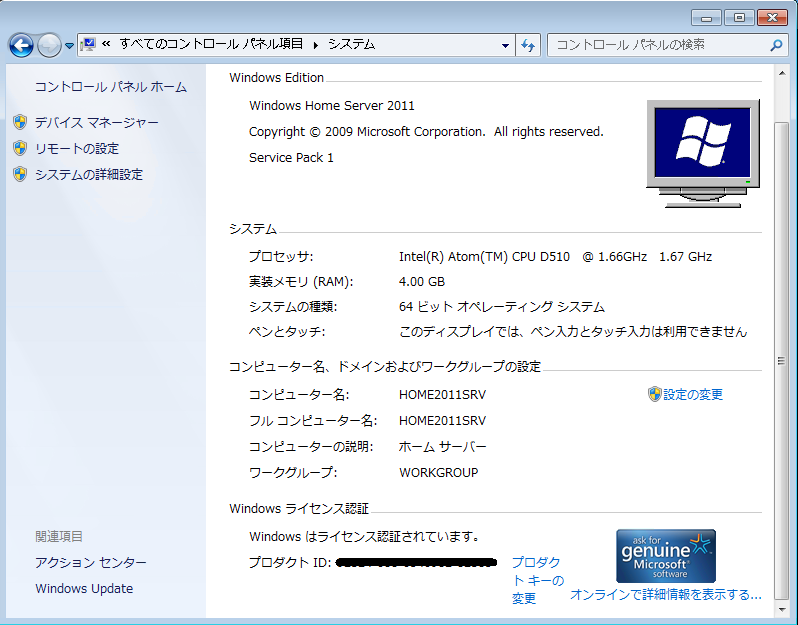Click the refresh button beside address bar
The image size is (798, 625).
(x=529, y=45)
